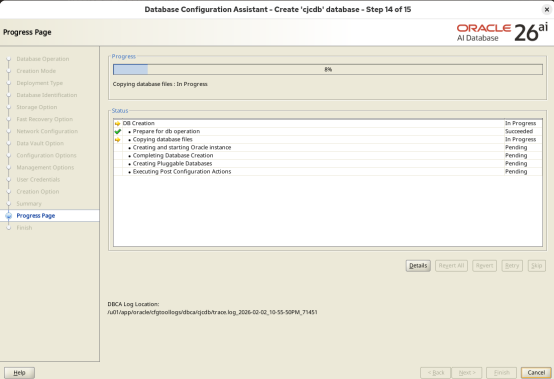This screenshot has height=379, width=554.
Task: Click the DBCA Log Location label
Action: click(133, 304)
